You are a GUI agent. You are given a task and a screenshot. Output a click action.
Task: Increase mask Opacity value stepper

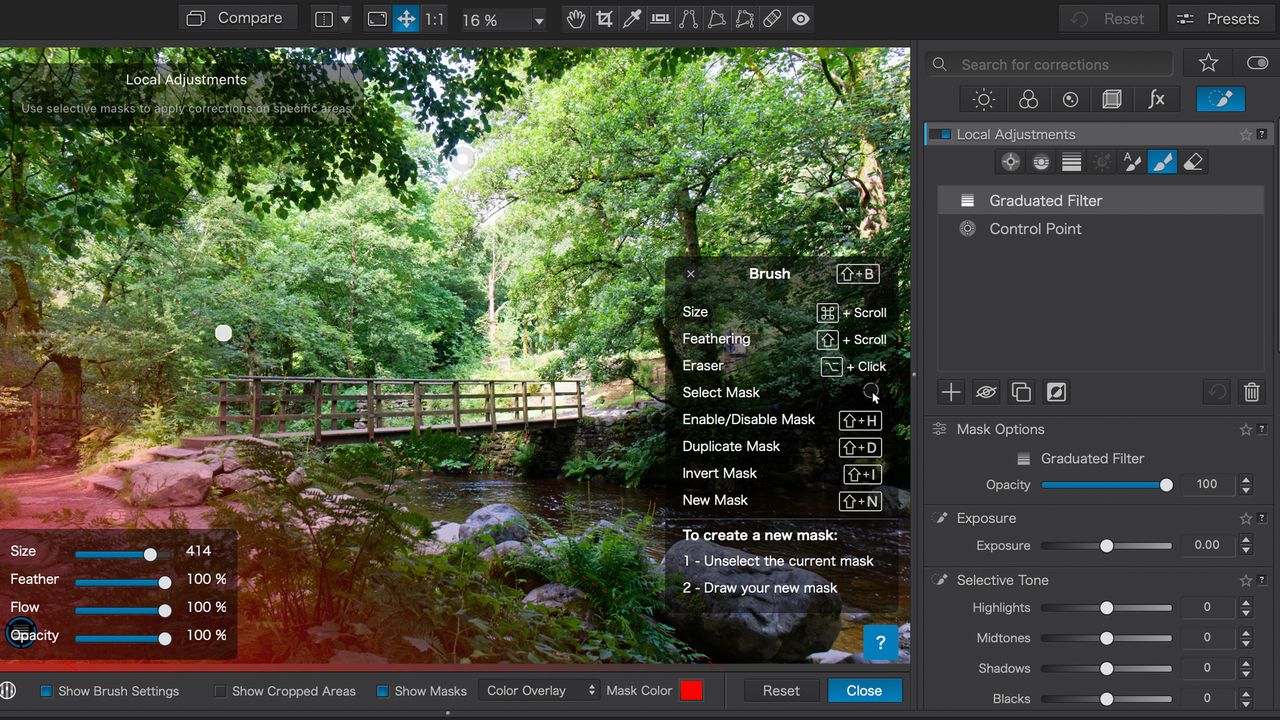click(x=1246, y=479)
